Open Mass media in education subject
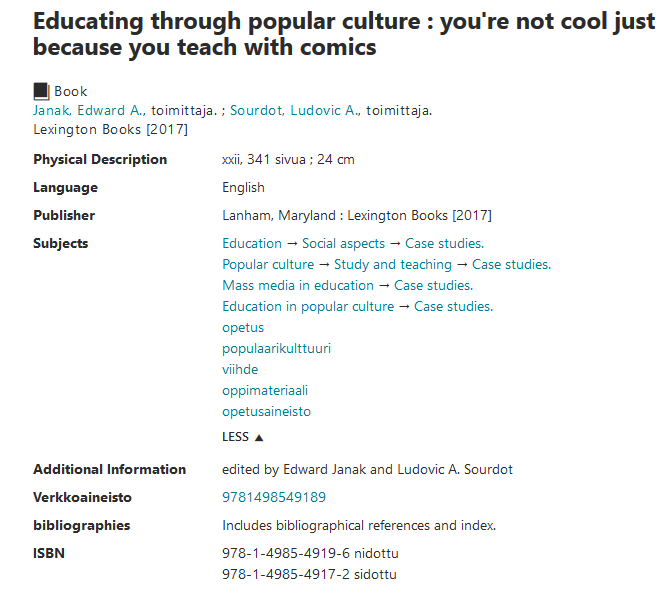Image resolution: width=665 pixels, height=595 pixels. click(298, 285)
